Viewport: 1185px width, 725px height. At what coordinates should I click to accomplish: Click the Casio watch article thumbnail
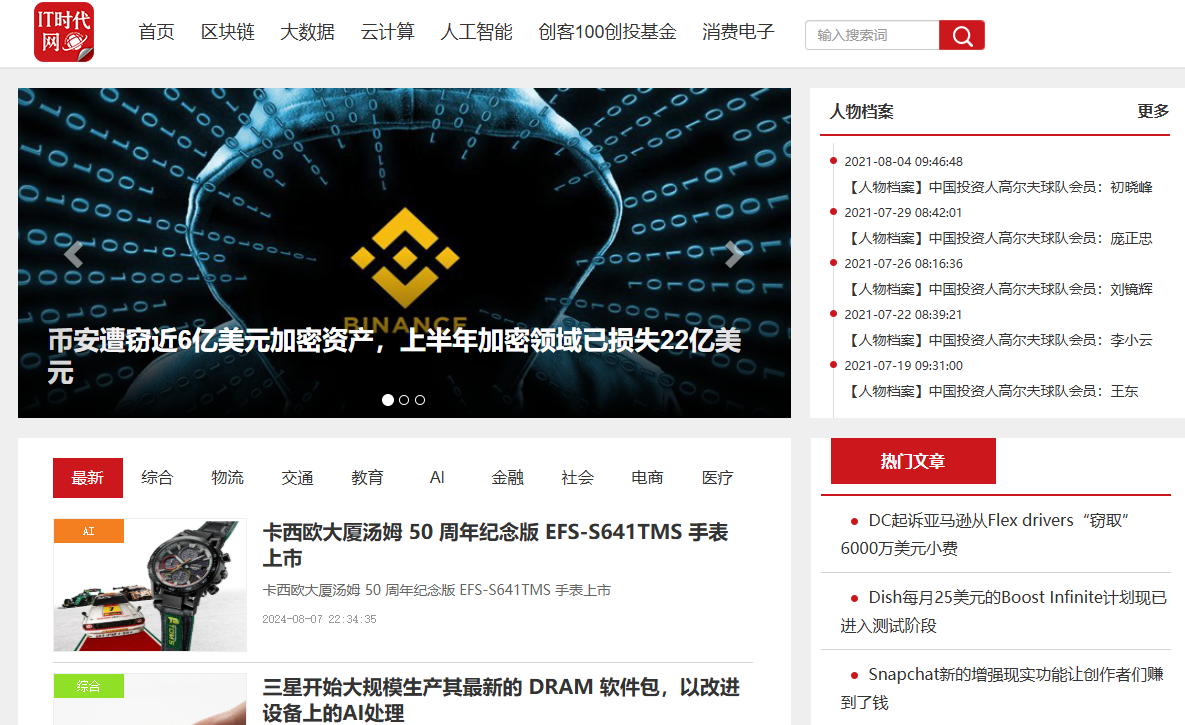pyautogui.click(x=150, y=585)
